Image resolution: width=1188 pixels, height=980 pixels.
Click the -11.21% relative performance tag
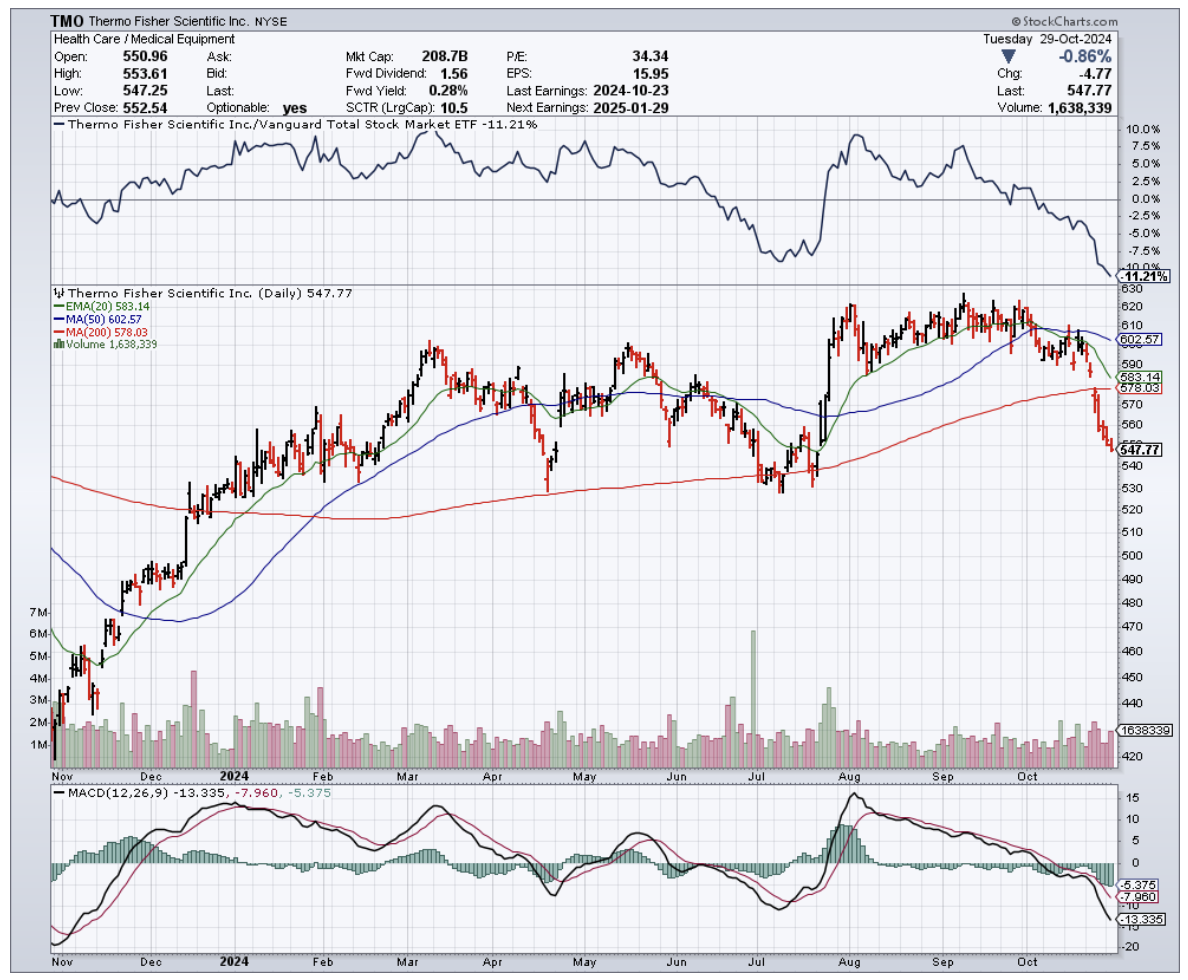(x=1141, y=276)
